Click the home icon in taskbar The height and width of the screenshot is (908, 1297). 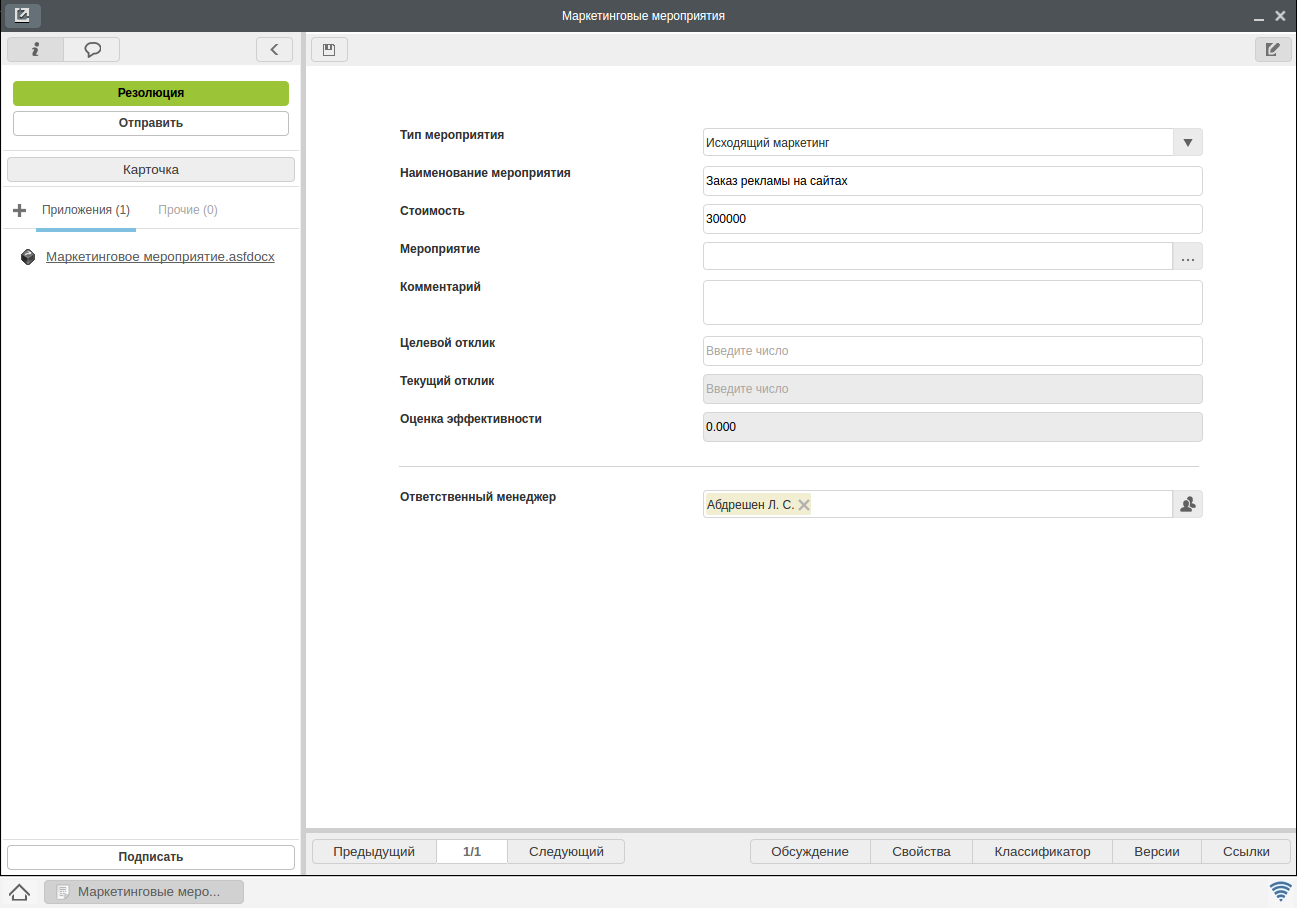coord(19,892)
